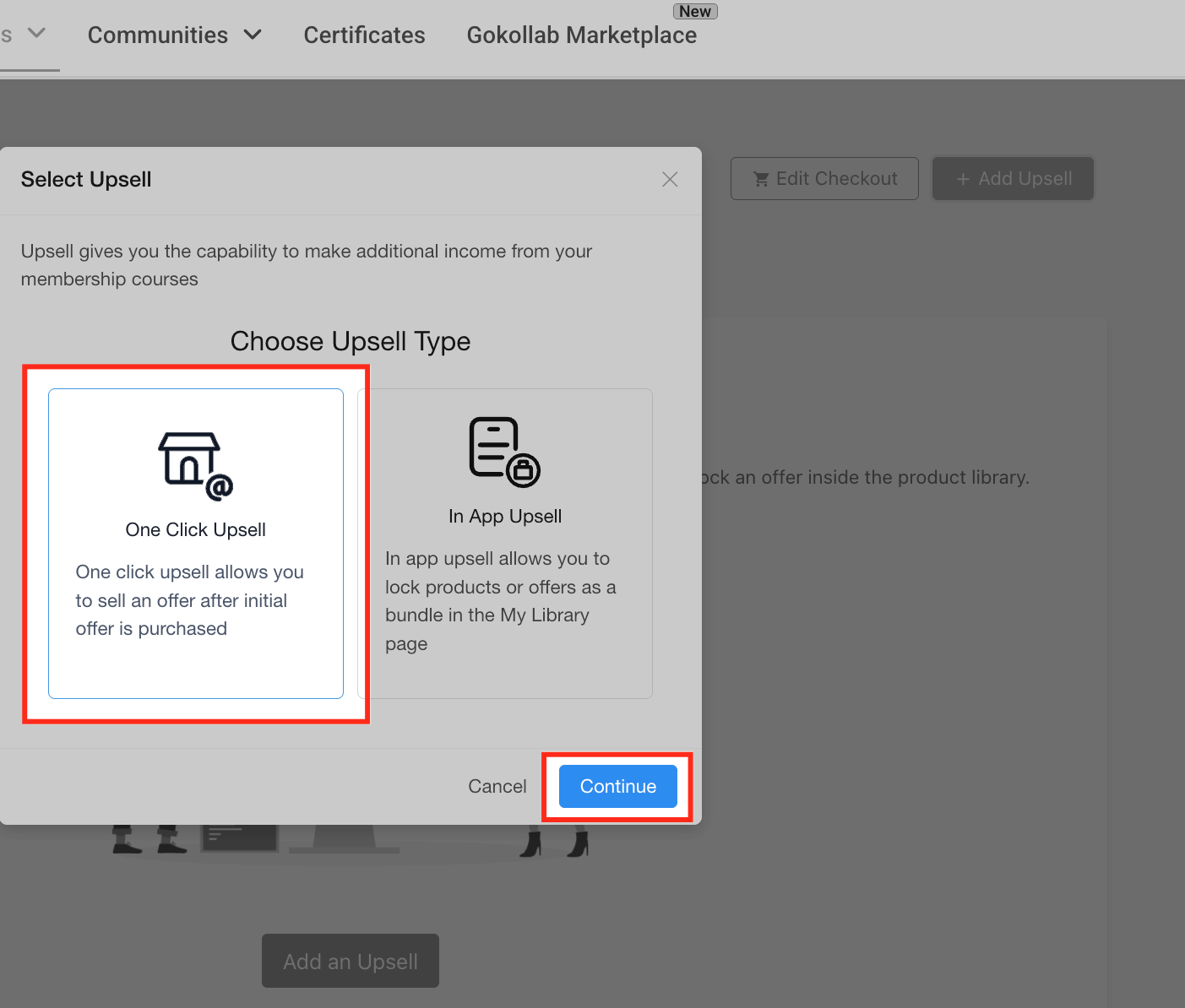The width and height of the screenshot is (1185, 1008).
Task: Click the Add Upsell button at top
Action: click(x=1013, y=179)
